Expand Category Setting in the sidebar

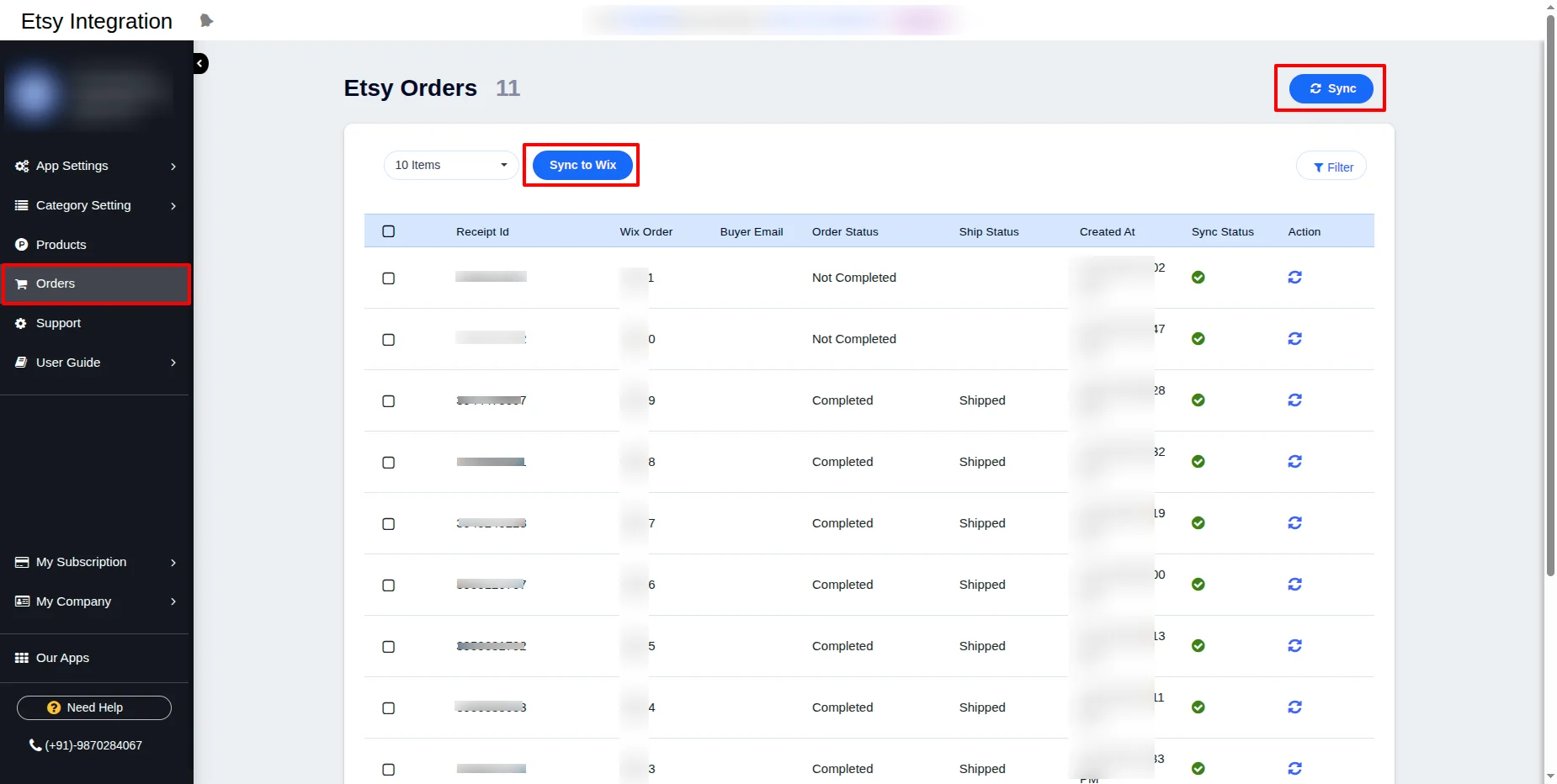(96, 205)
